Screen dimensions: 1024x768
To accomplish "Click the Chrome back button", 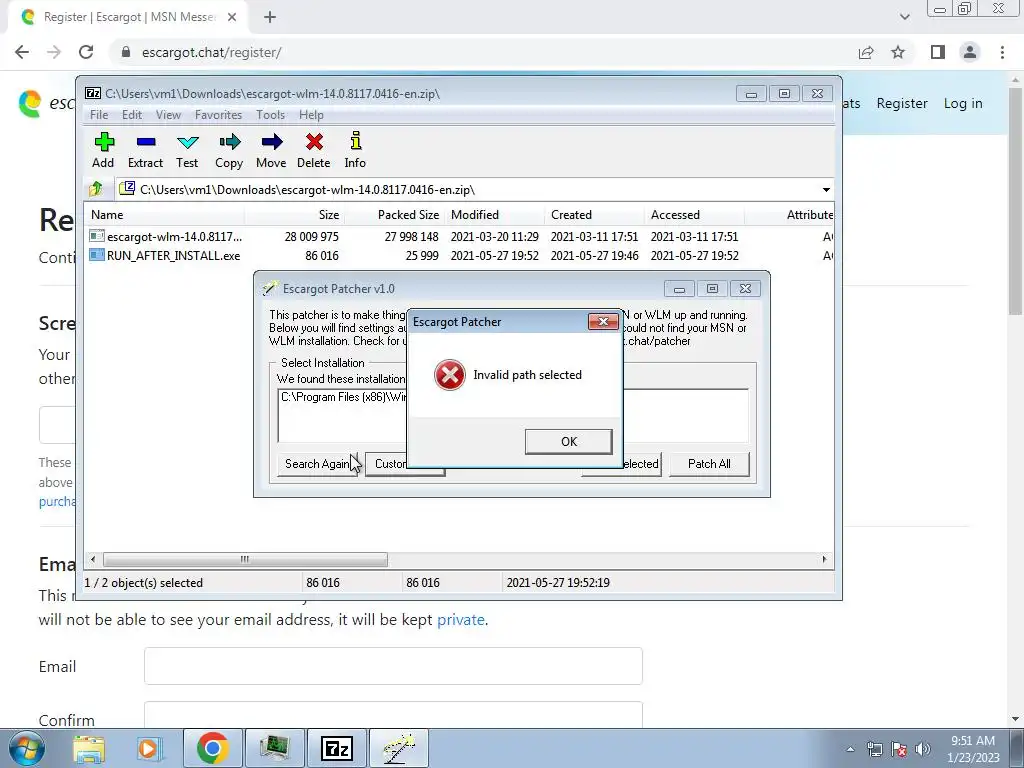I will pyautogui.click(x=22, y=52).
